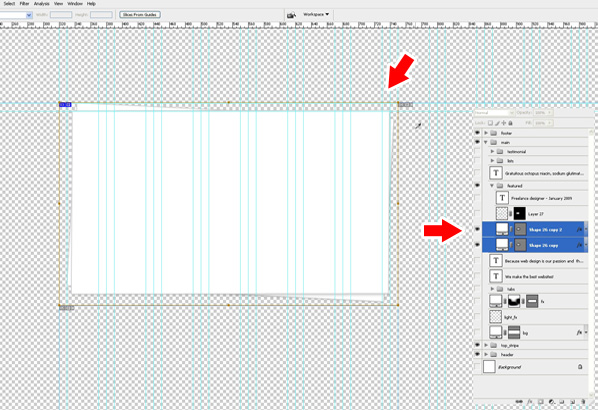The height and width of the screenshot is (410, 598).
Task: Open the Select menu
Action: (x=10, y=4)
